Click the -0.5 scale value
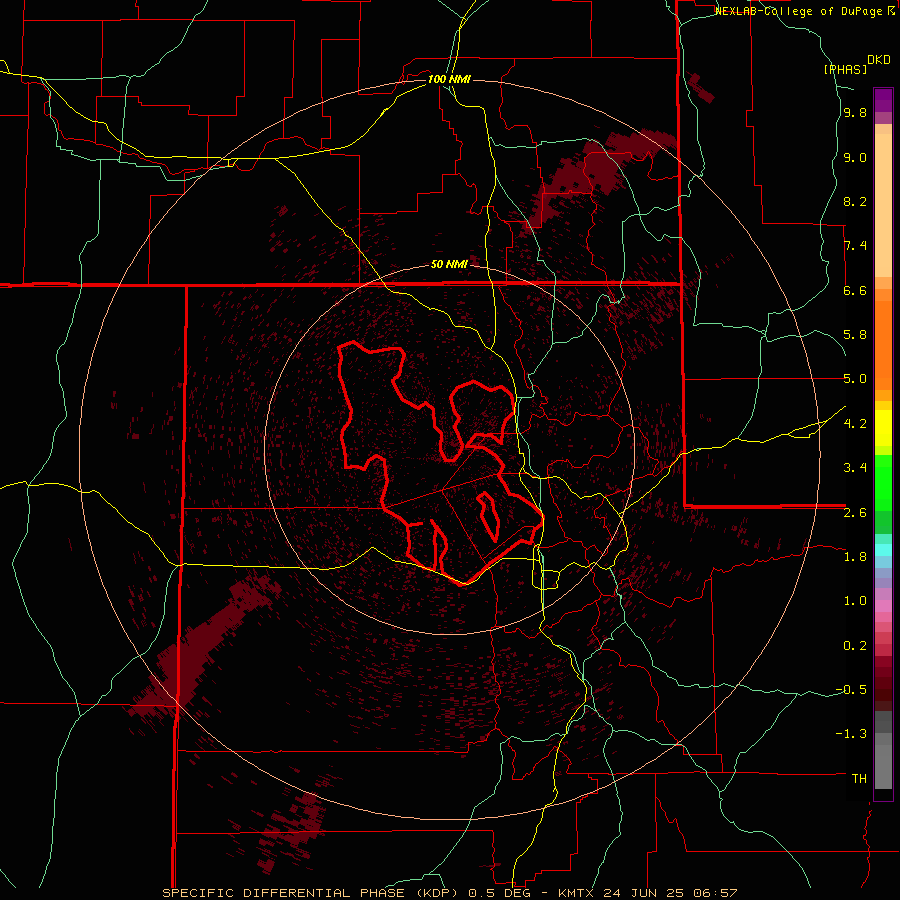 tap(851, 690)
